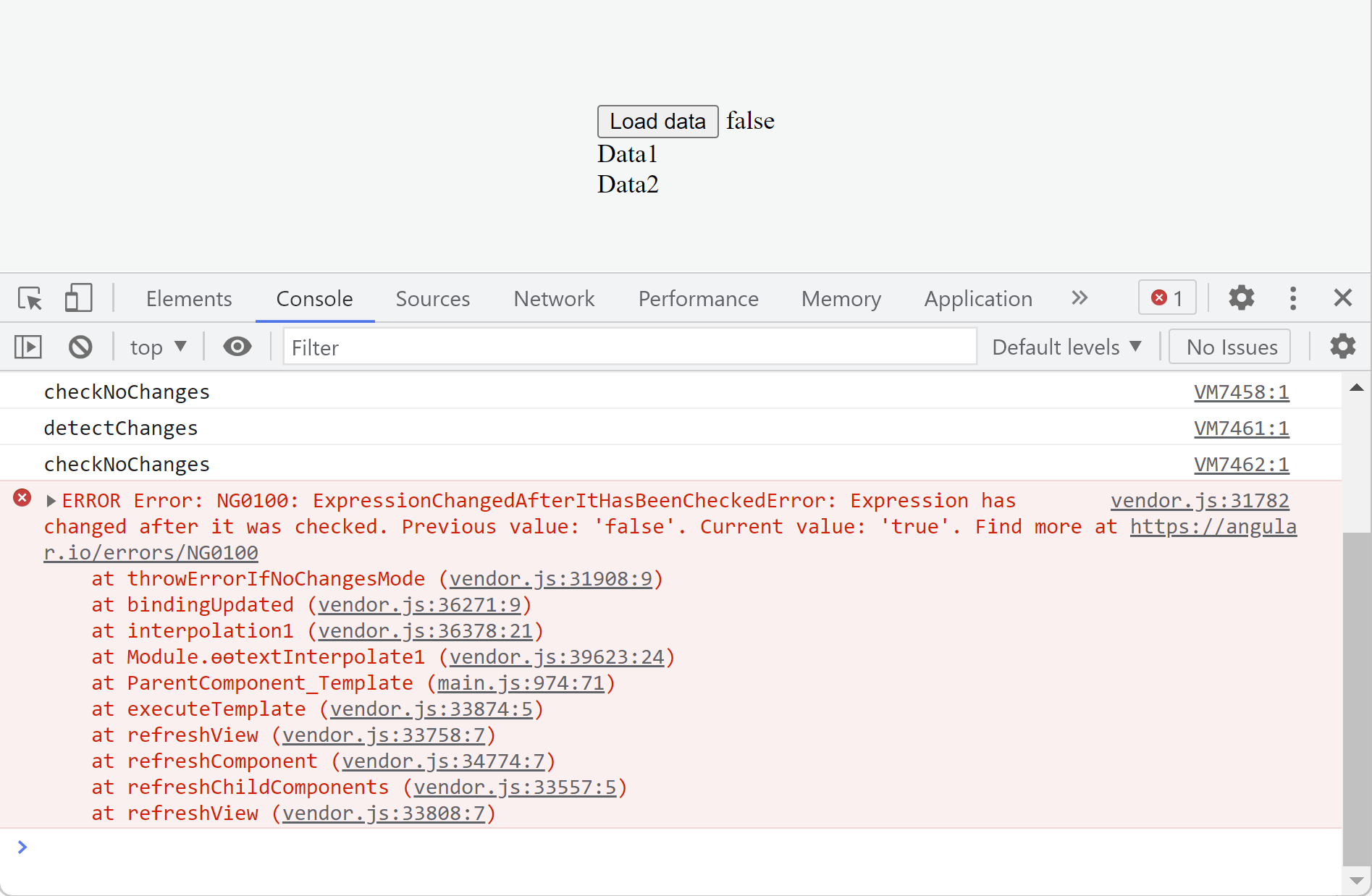Open vendor.js:33874:5 executeTemplate link
Viewport: 1372px width, 896px height.
click(432, 709)
